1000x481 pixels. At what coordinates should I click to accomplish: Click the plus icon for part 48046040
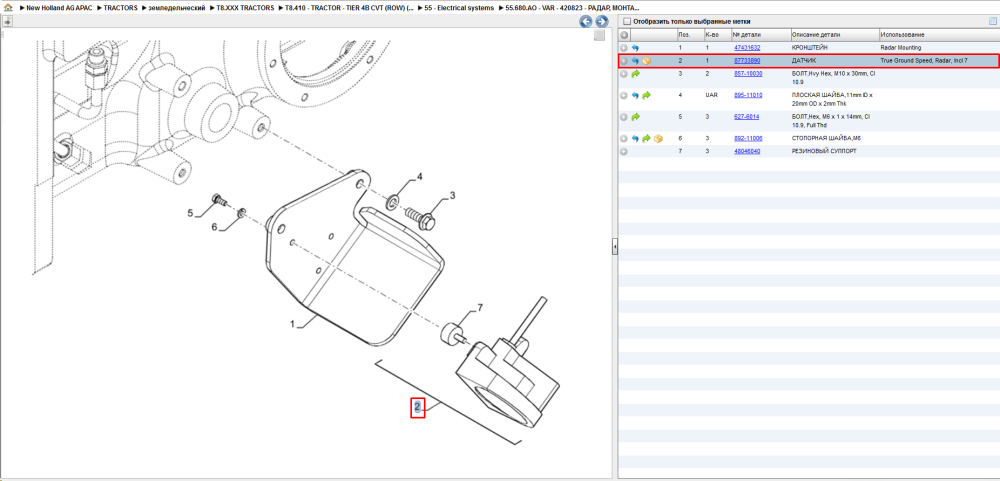(624, 152)
